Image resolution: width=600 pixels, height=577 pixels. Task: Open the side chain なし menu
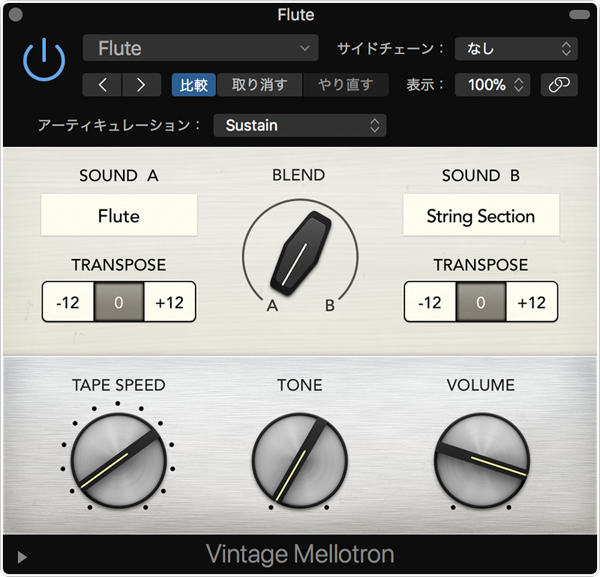click(x=516, y=49)
